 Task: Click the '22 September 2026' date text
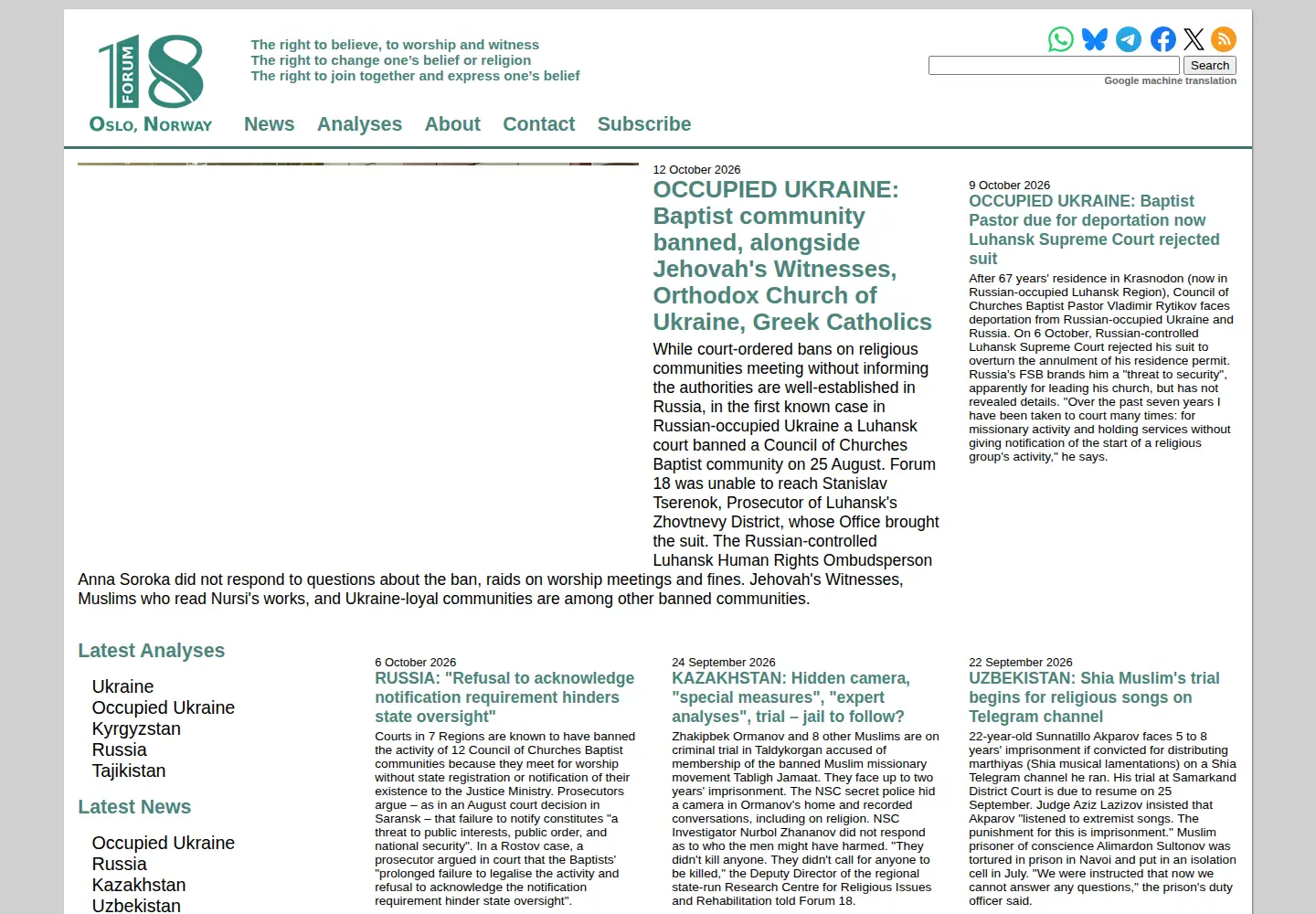coord(1021,663)
